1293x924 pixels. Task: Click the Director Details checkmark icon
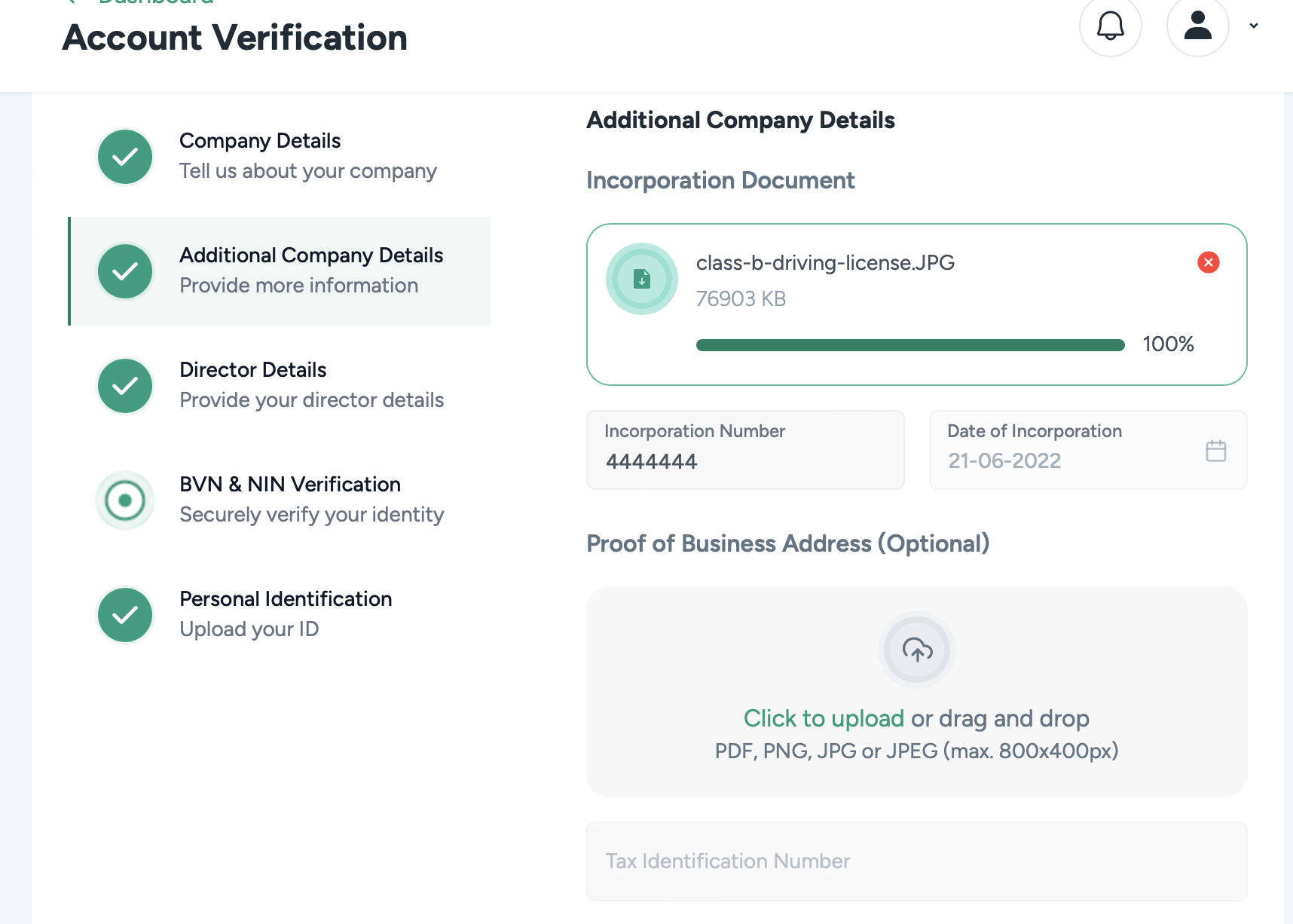click(125, 386)
